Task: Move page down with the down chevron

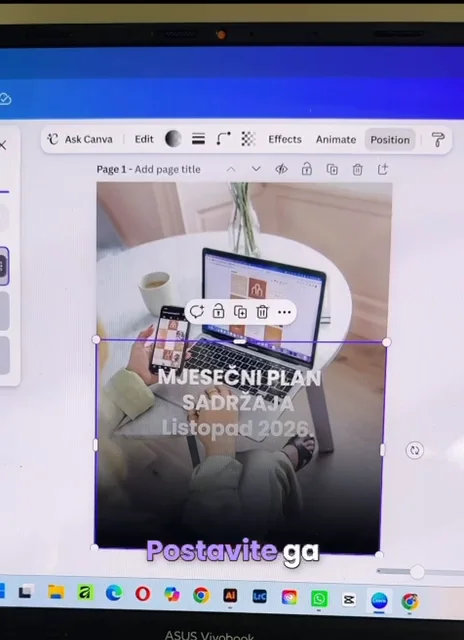Action: [256, 169]
